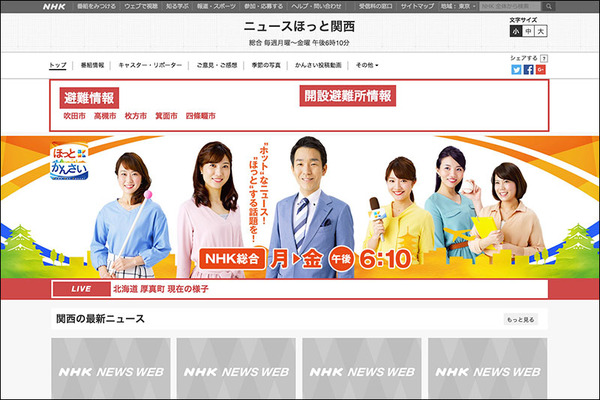Click the 吹田市 evacuation link
The height and width of the screenshot is (400, 600).
click(x=73, y=116)
